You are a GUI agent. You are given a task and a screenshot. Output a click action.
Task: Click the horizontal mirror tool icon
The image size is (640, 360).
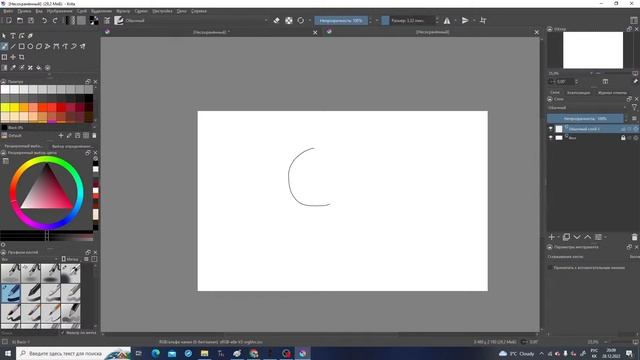(x=447, y=20)
